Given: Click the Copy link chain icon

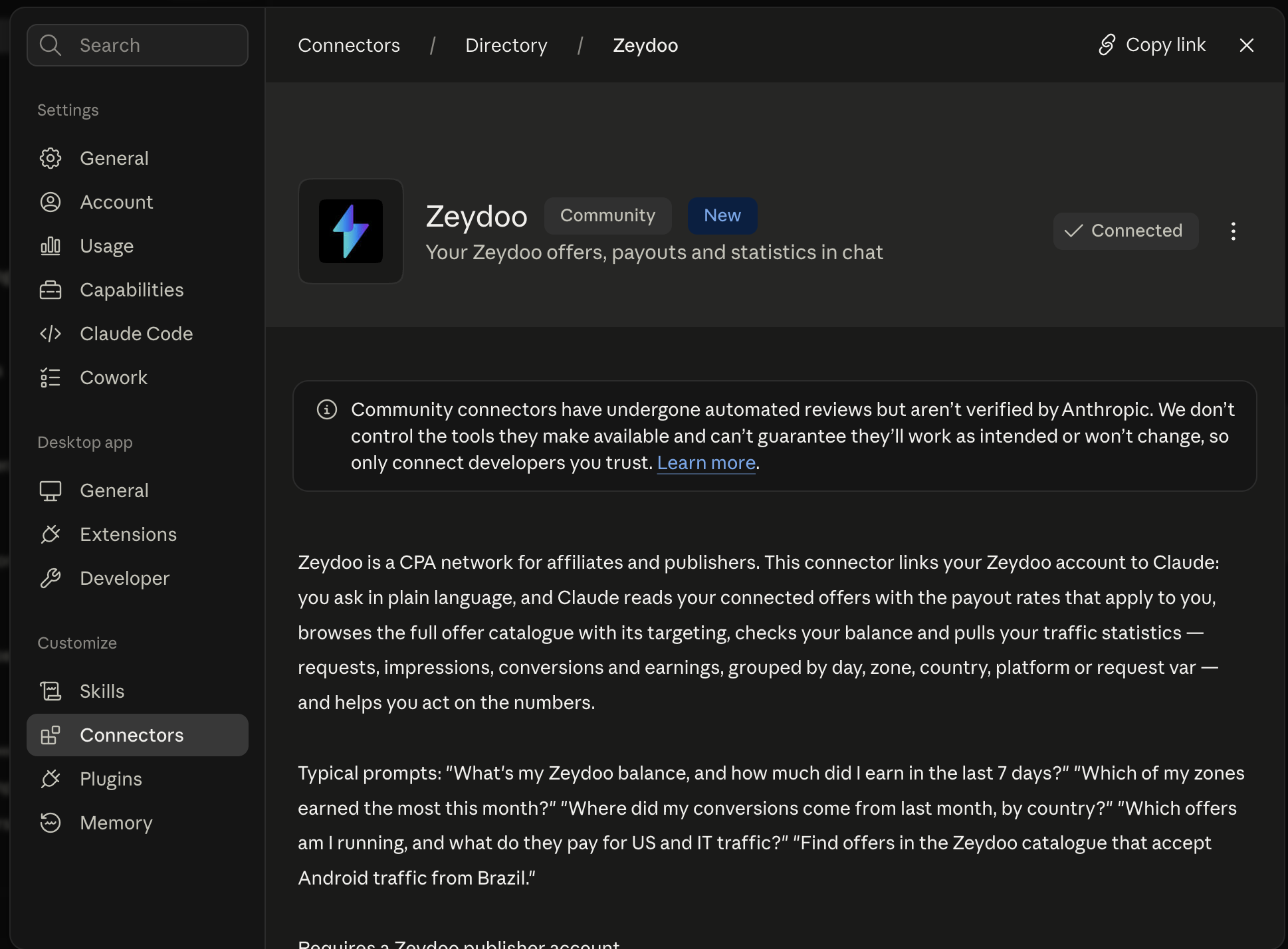Looking at the screenshot, I should (1107, 45).
